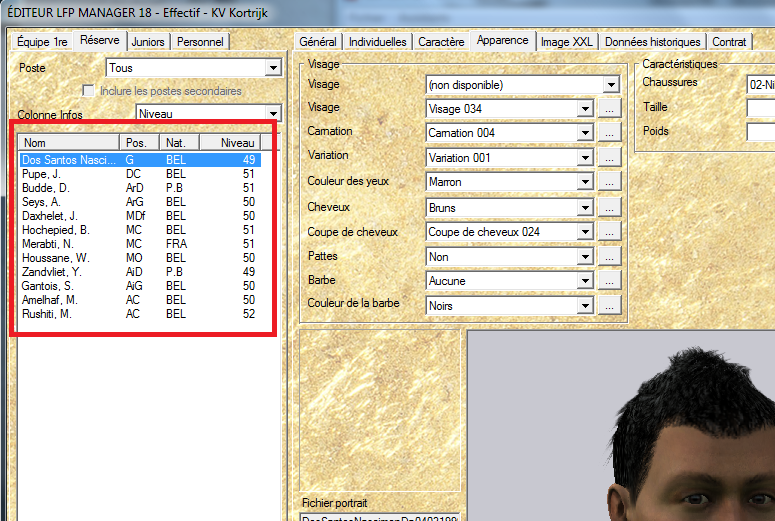Click the Poids input field

pyautogui.click(x=761, y=132)
